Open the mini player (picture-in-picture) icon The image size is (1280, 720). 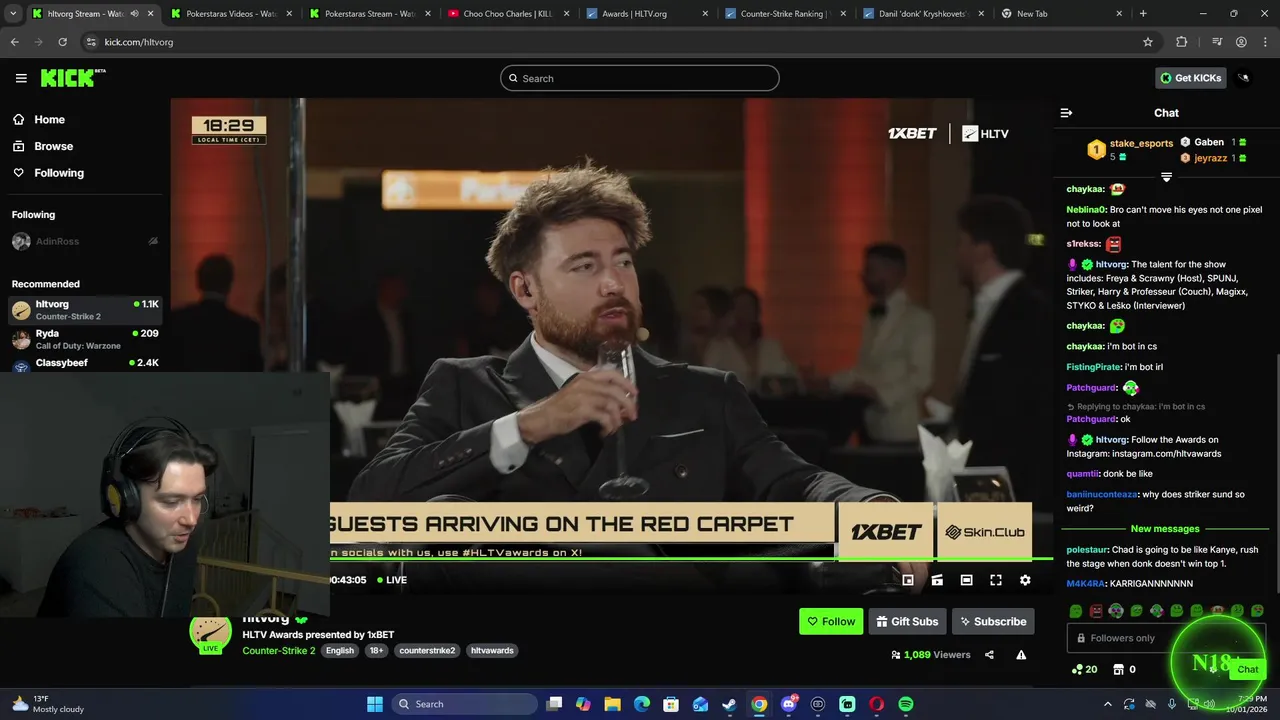(908, 580)
